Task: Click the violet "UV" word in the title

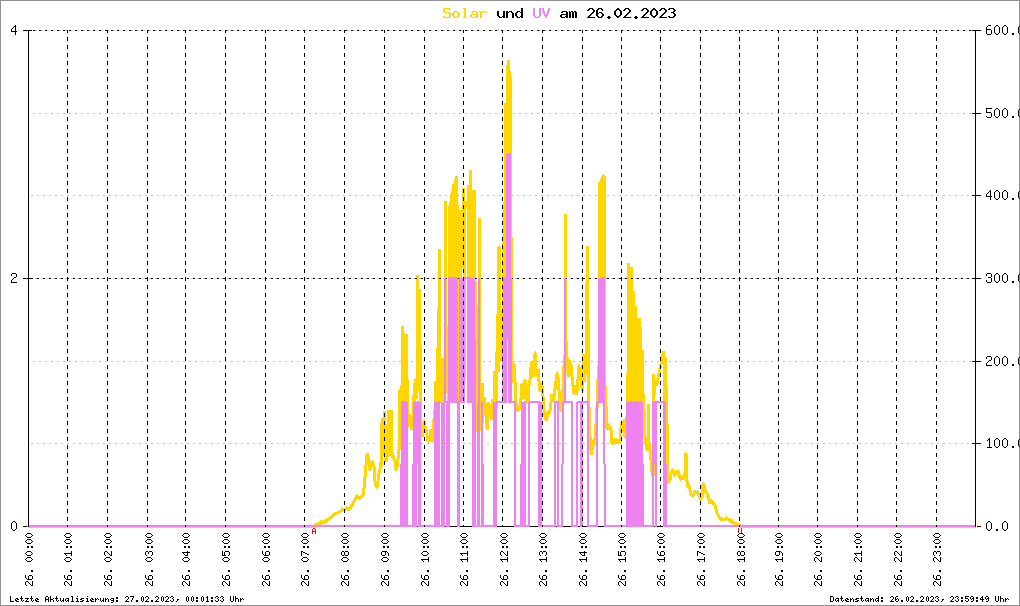Action: click(541, 13)
